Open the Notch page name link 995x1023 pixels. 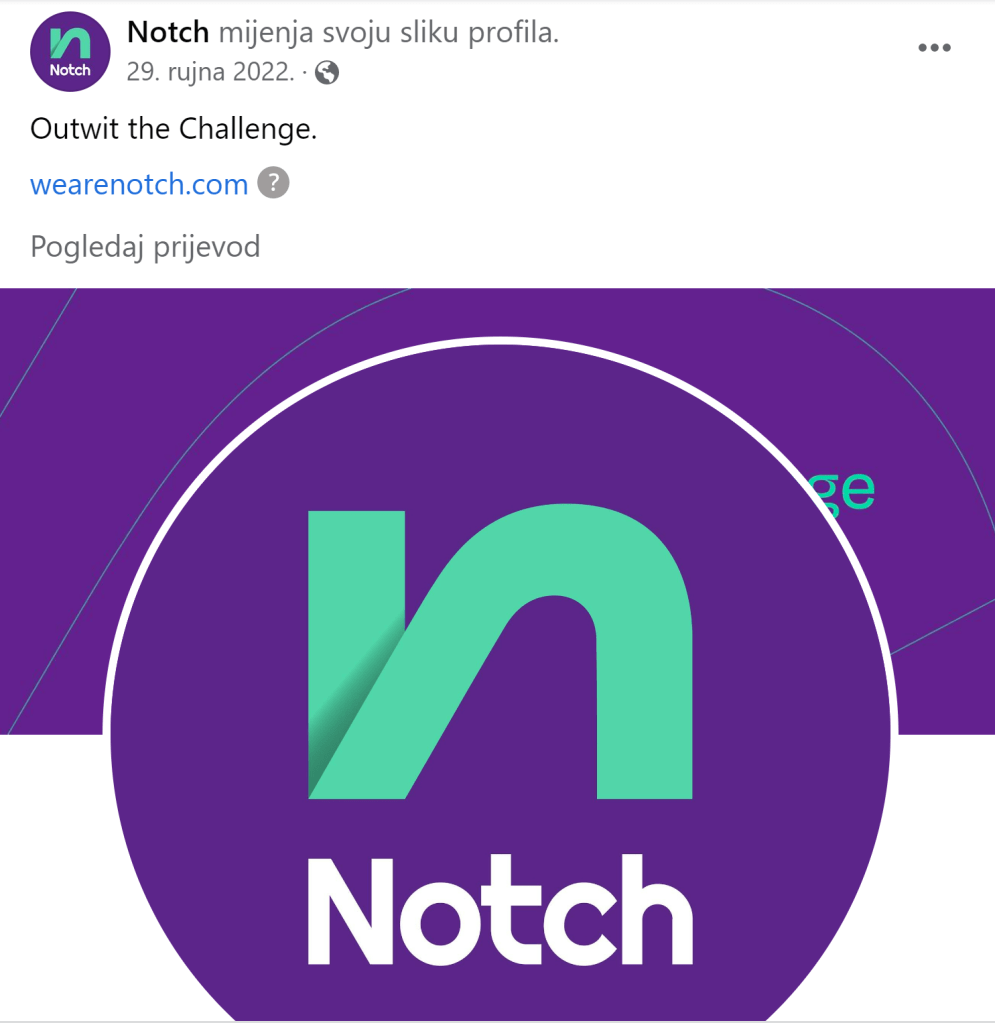(x=168, y=32)
